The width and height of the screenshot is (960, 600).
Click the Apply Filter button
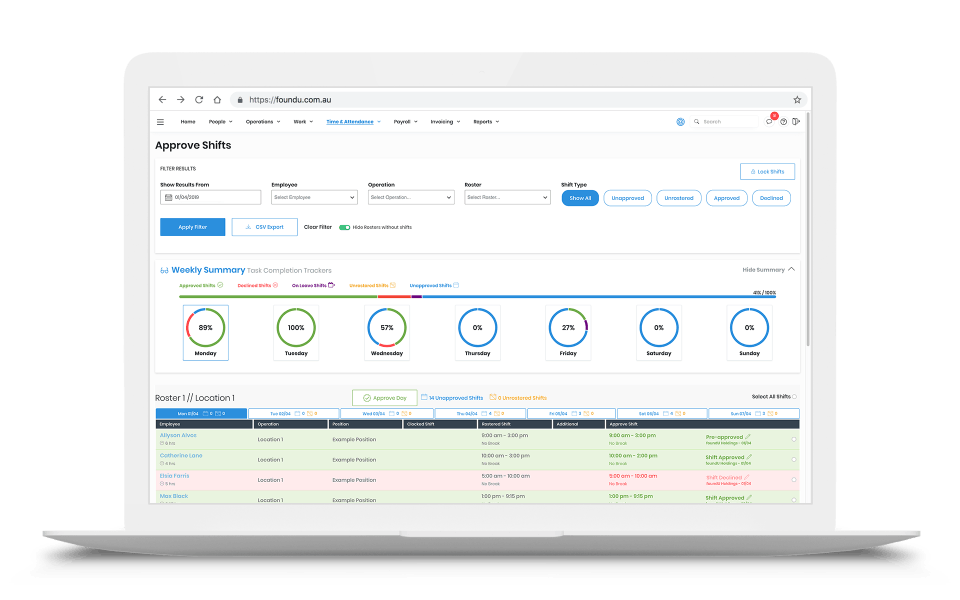(x=192, y=227)
